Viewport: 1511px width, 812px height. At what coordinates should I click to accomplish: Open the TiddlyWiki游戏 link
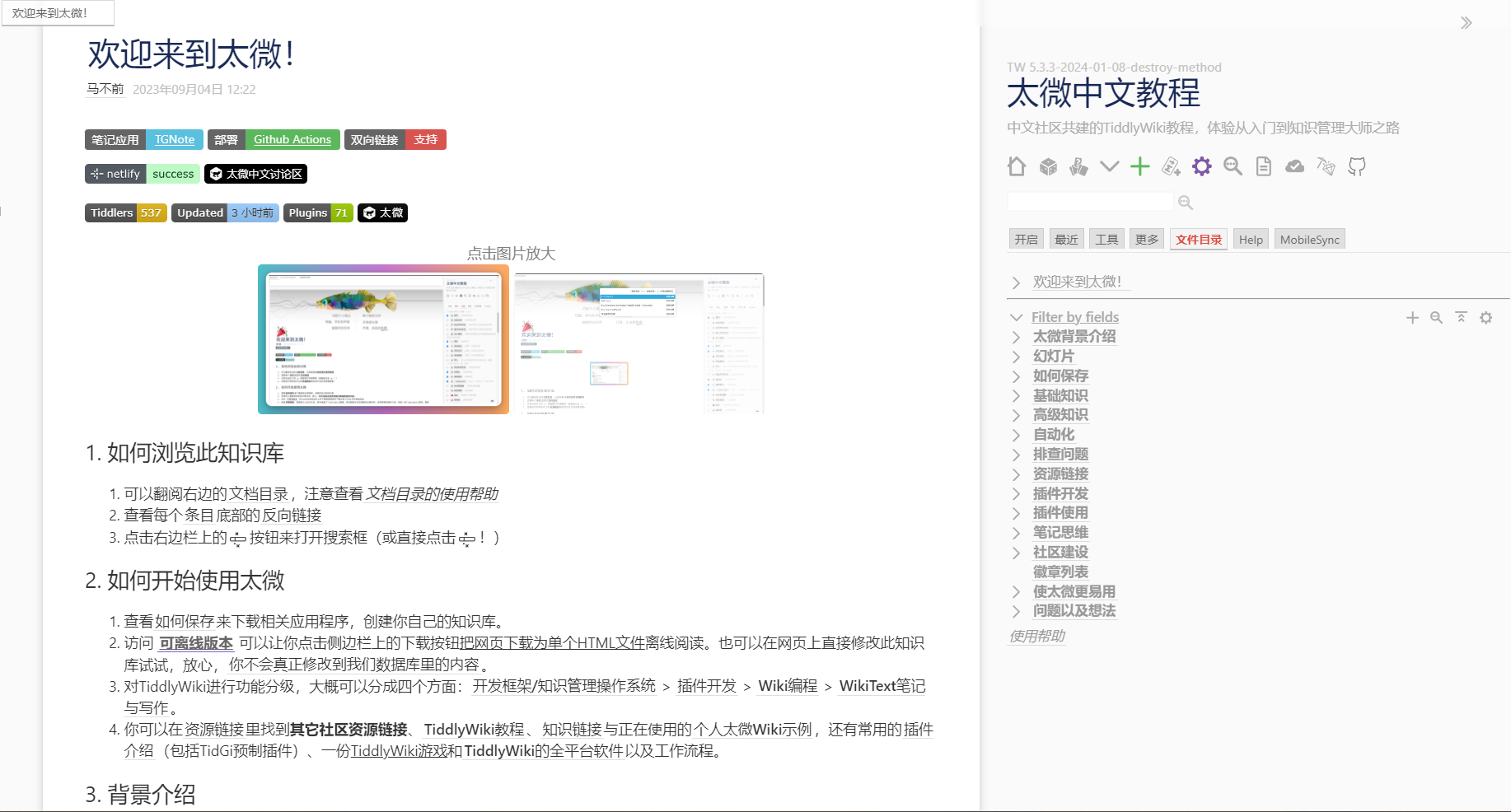tap(399, 751)
